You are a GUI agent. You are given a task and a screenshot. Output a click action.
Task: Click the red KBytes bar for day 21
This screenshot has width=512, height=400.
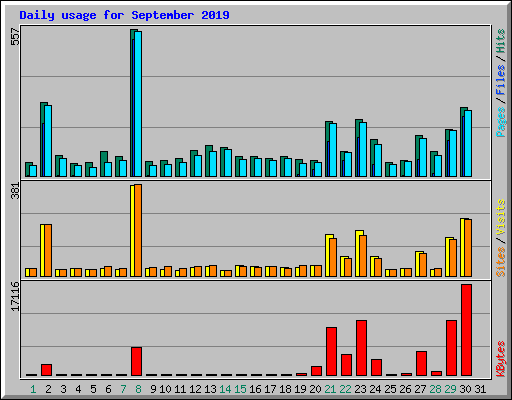[x=331, y=352]
